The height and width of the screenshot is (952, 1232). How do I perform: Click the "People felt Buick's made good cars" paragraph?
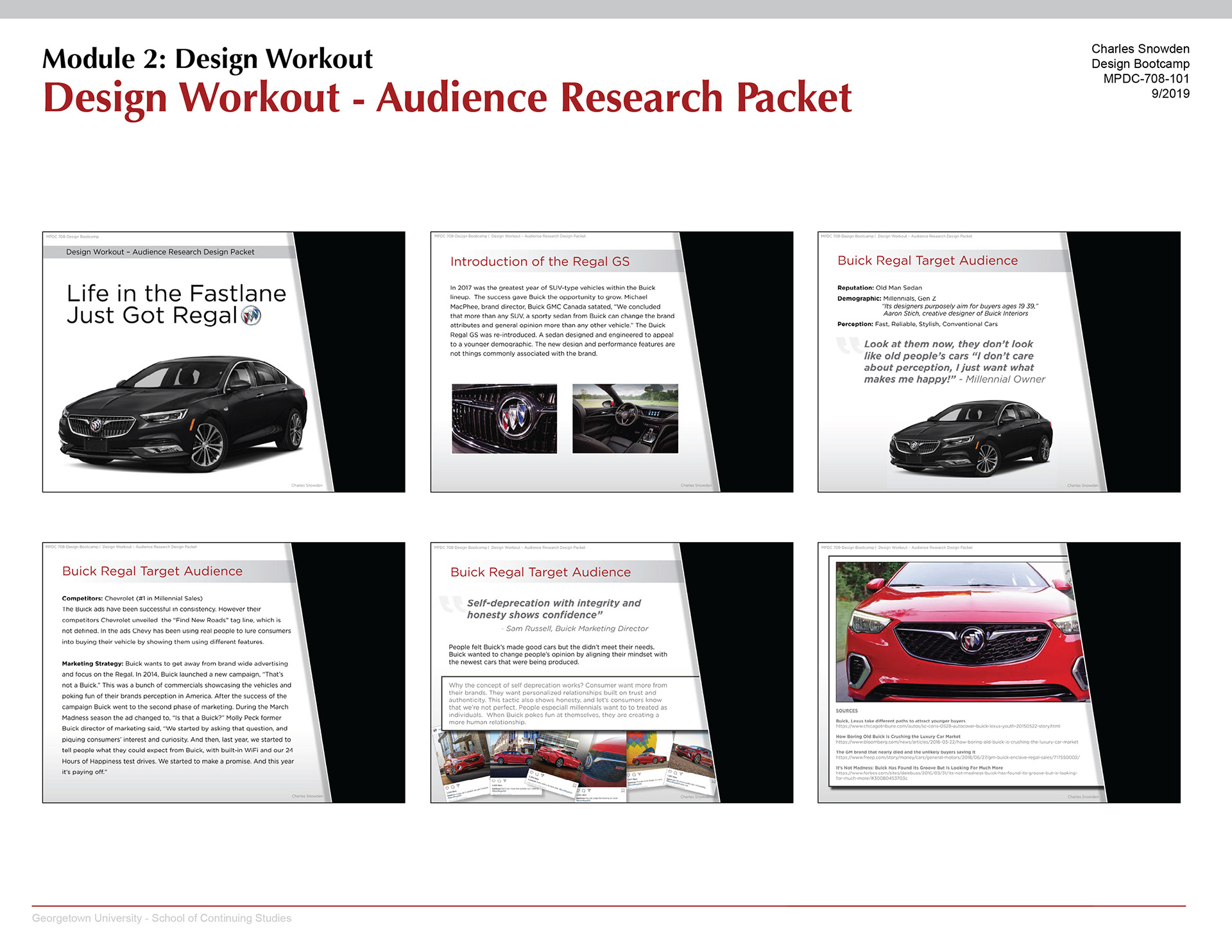tap(558, 654)
